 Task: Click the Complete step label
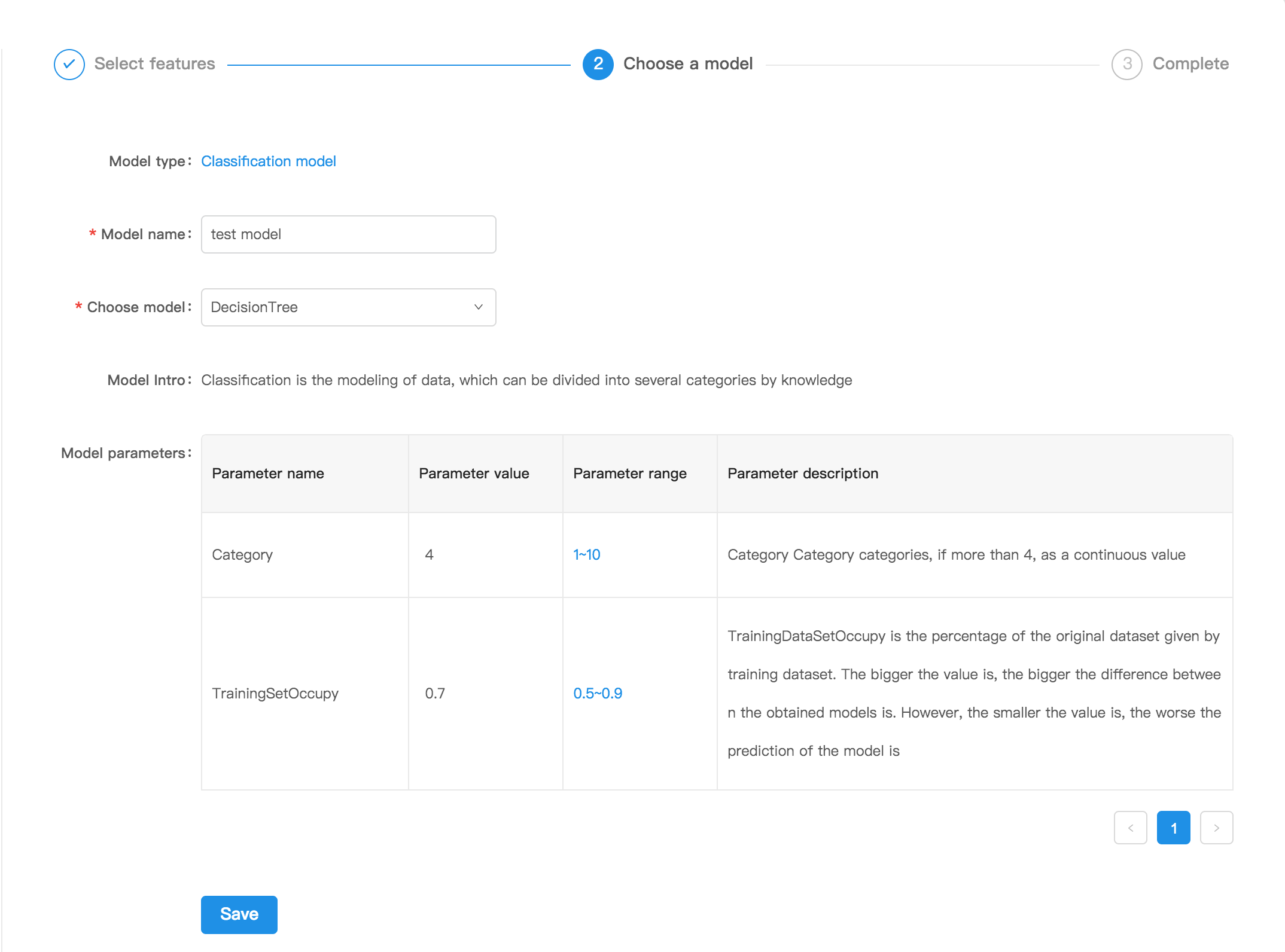1190,64
